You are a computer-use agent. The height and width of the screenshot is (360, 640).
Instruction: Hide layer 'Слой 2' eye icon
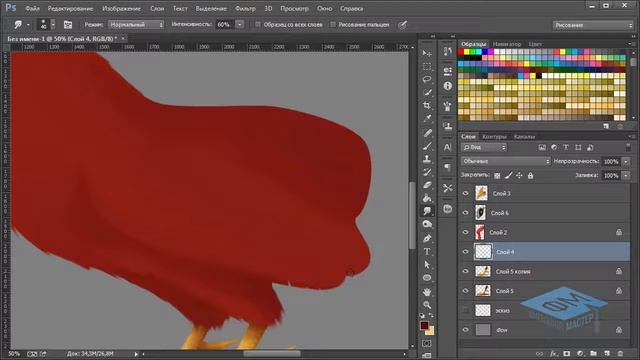pyautogui.click(x=465, y=232)
